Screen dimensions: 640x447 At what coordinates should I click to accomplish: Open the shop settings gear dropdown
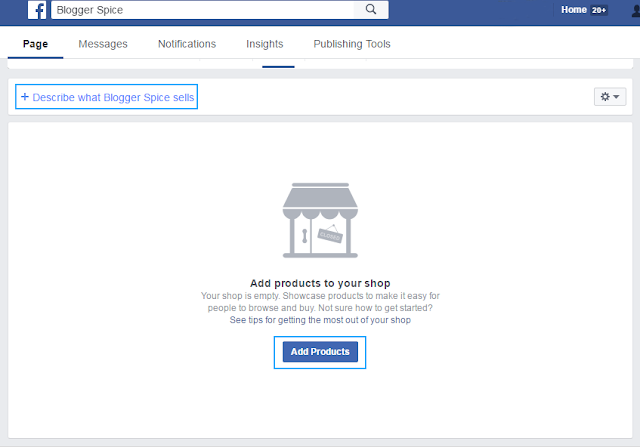[610, 97]
